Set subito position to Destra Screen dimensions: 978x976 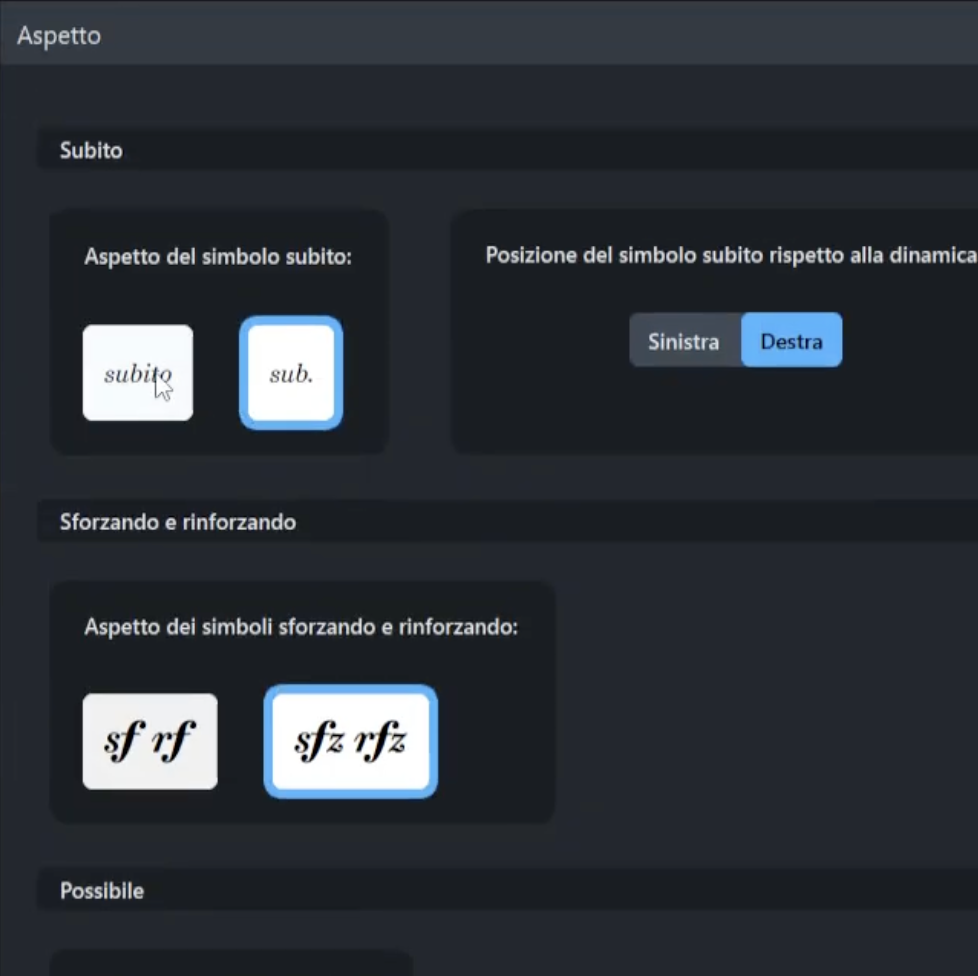pyautogui.click(x=791, y=341)
